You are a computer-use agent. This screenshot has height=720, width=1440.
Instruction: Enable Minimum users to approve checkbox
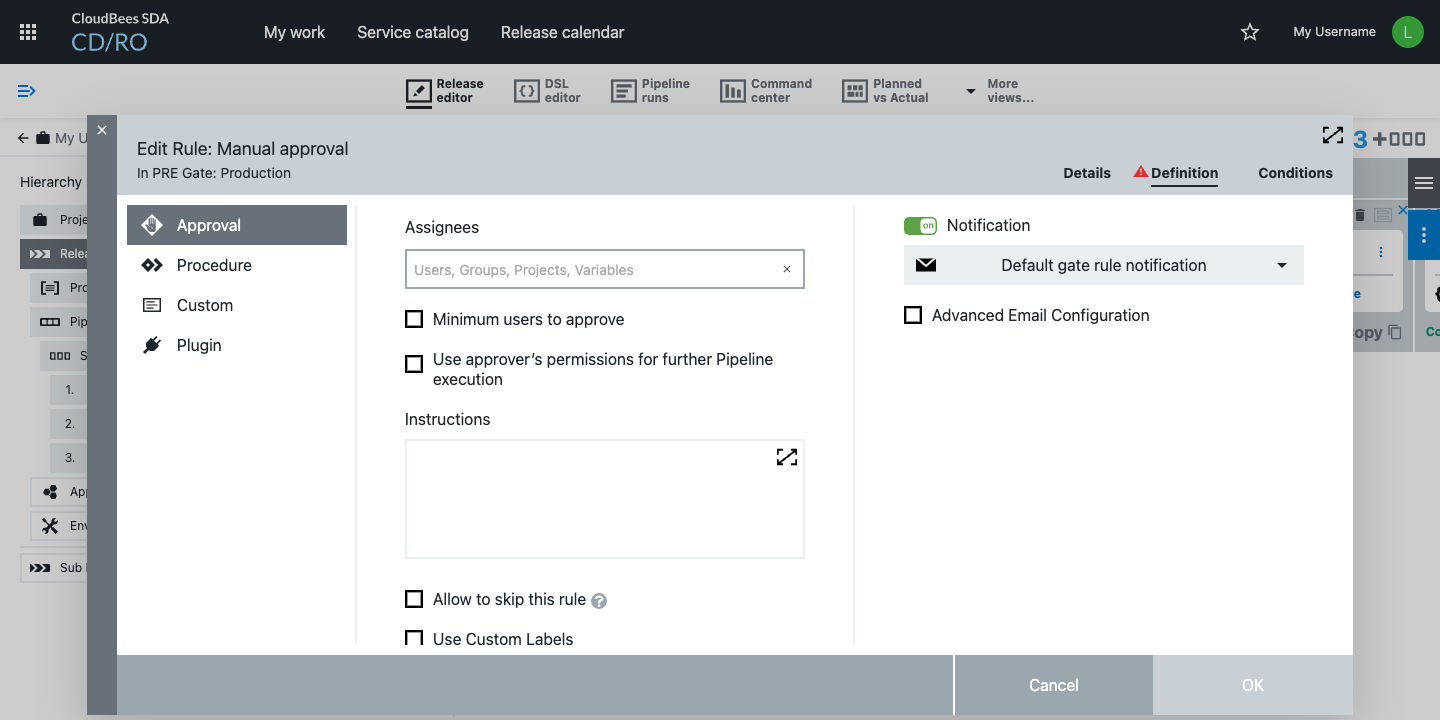click(x=414, y=319)
